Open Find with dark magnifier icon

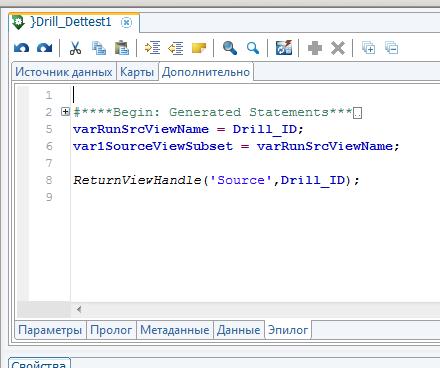click(x=230, y=48)
